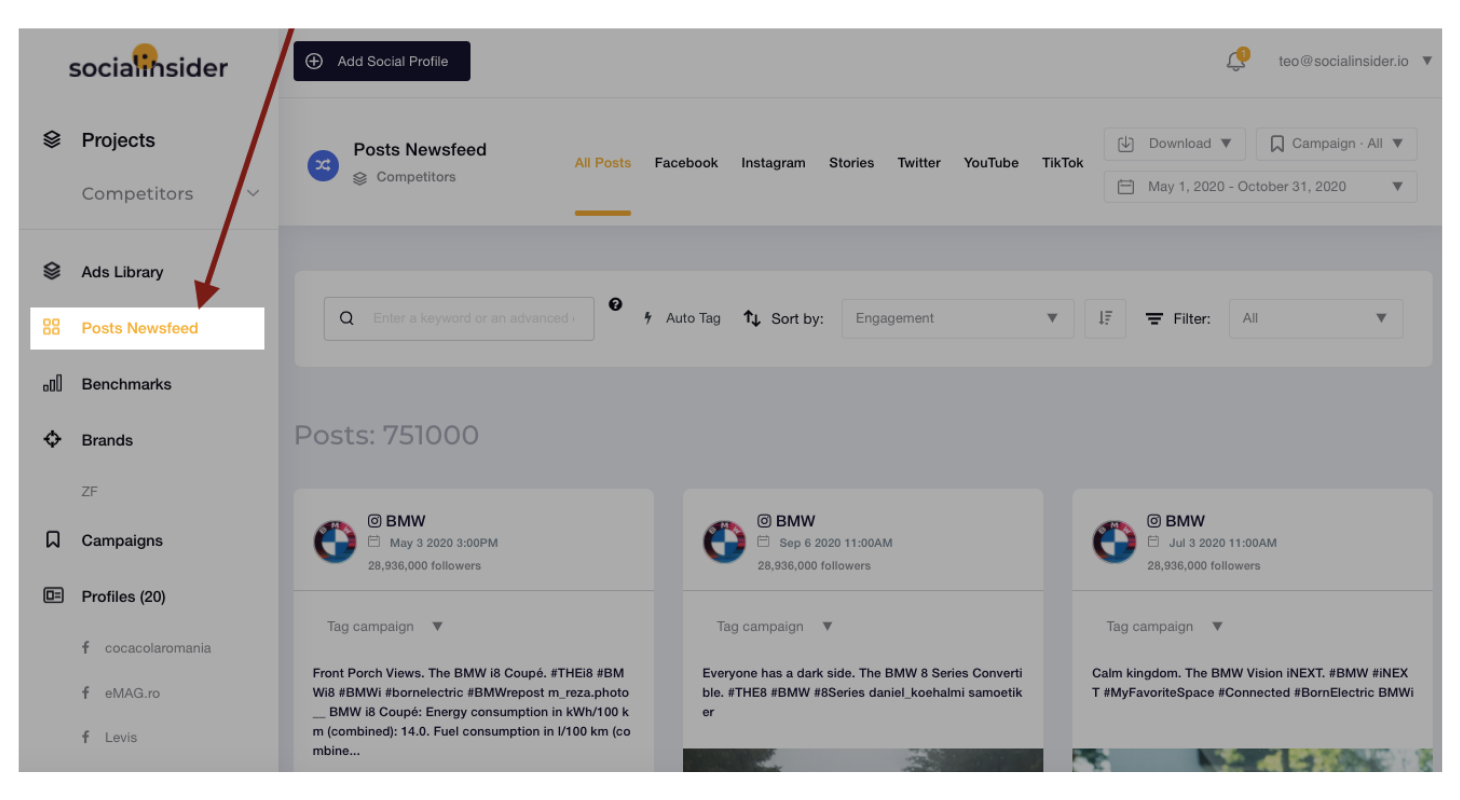Switch to the Instagram tab
Image resolution: width=1460 pixels, height=800 pixels.
773,163
